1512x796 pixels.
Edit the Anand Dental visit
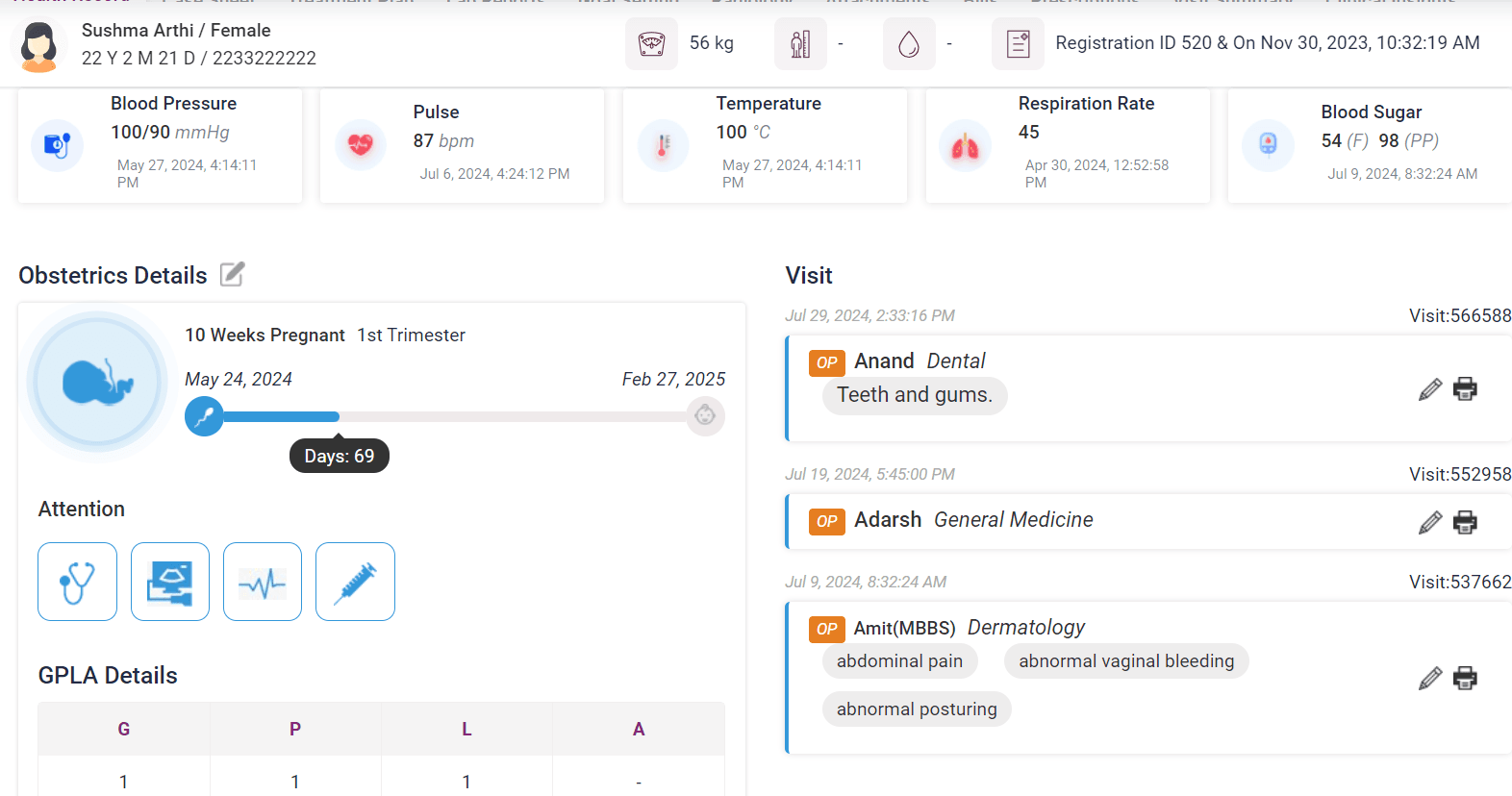point(1430,388)
